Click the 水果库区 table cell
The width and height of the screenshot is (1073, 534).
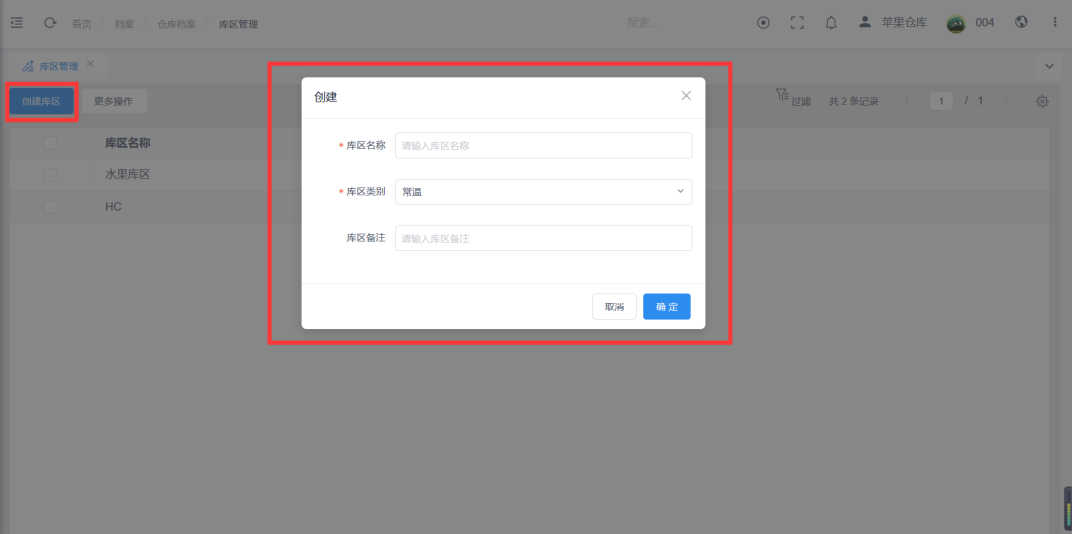(x=127, y=175)
